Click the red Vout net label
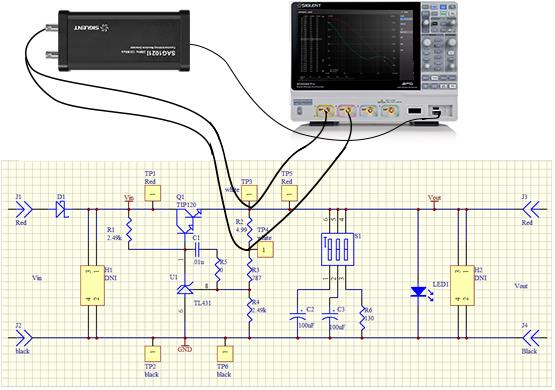Viewport: 555px width, 390px height. click(434, 197)
